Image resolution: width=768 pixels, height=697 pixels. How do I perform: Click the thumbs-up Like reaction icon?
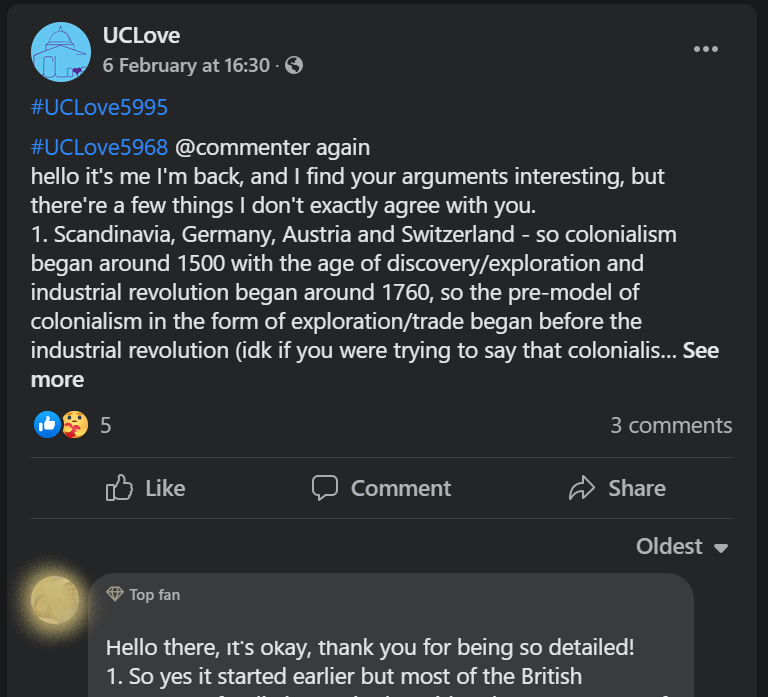[x=47, y=425]
